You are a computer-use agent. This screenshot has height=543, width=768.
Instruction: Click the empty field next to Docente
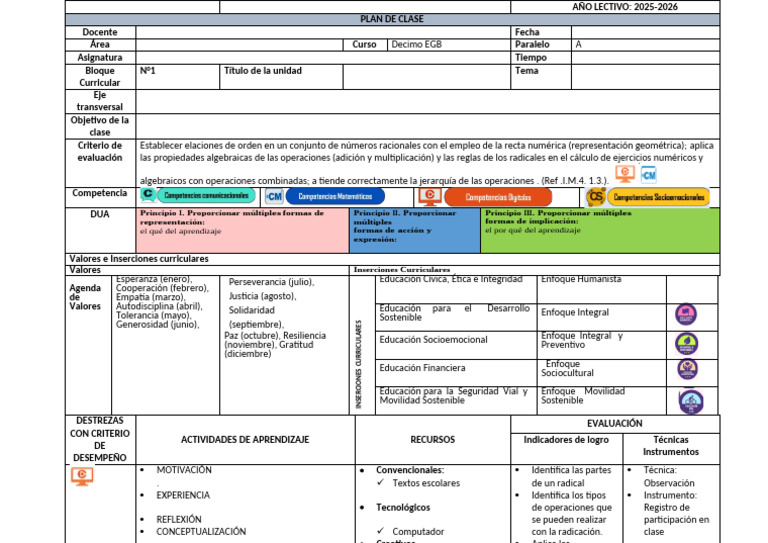[x=323, y=32]
